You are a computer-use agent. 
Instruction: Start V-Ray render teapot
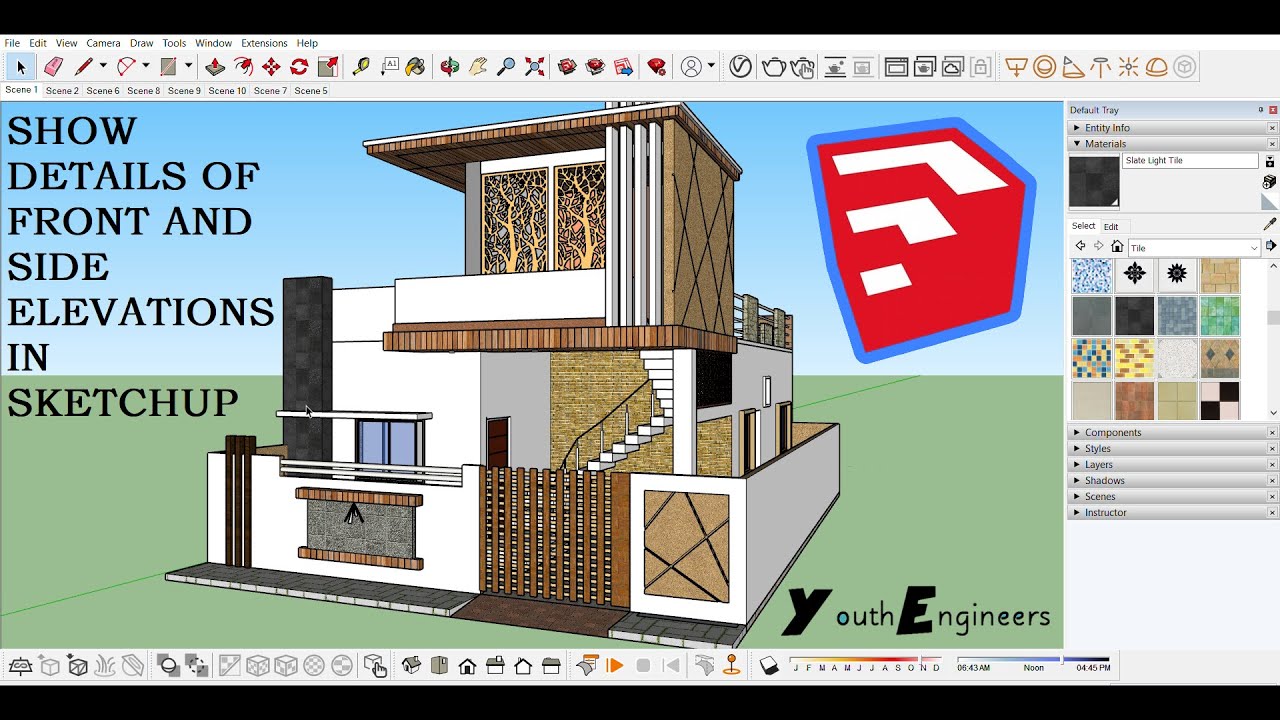point(773,67)
